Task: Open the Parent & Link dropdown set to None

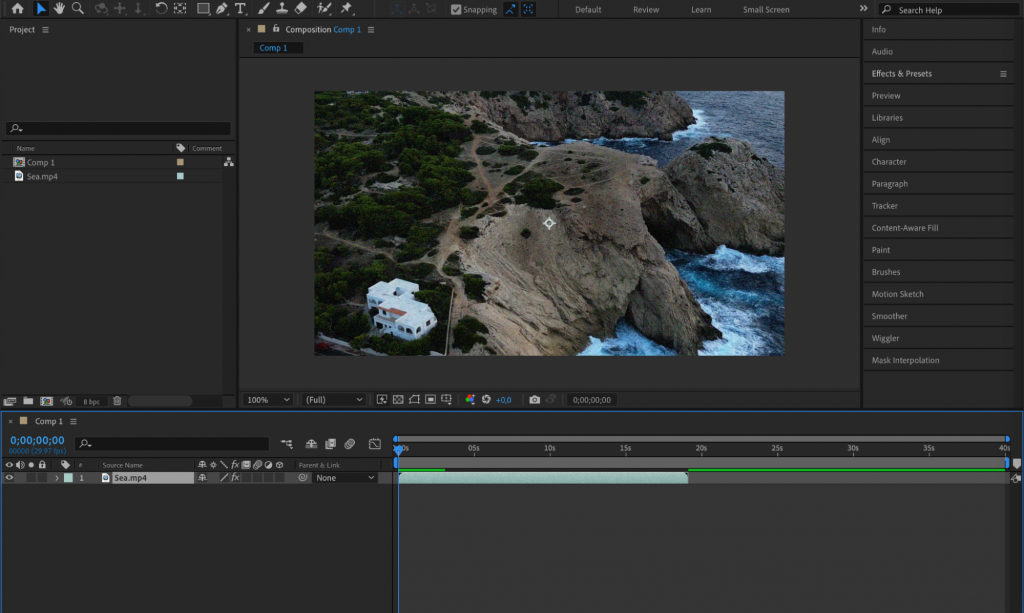Action: click(x=344, y=477)
